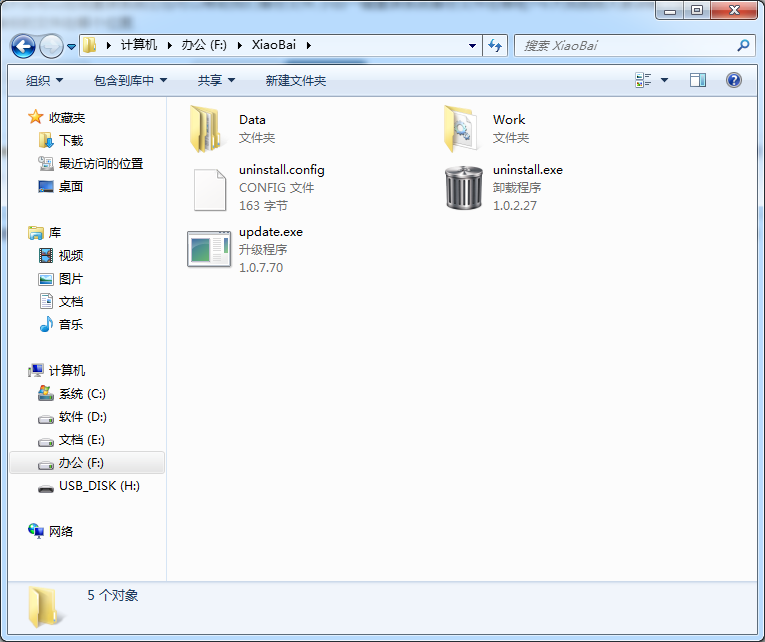Click the Back navigation arrow
Screen dimensions: 765x642
(x=23, y=46)
